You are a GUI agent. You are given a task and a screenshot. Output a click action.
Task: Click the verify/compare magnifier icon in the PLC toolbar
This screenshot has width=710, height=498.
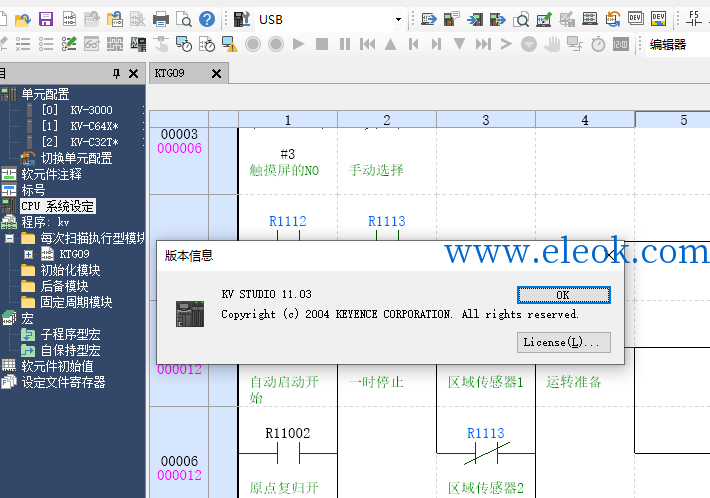521,19
